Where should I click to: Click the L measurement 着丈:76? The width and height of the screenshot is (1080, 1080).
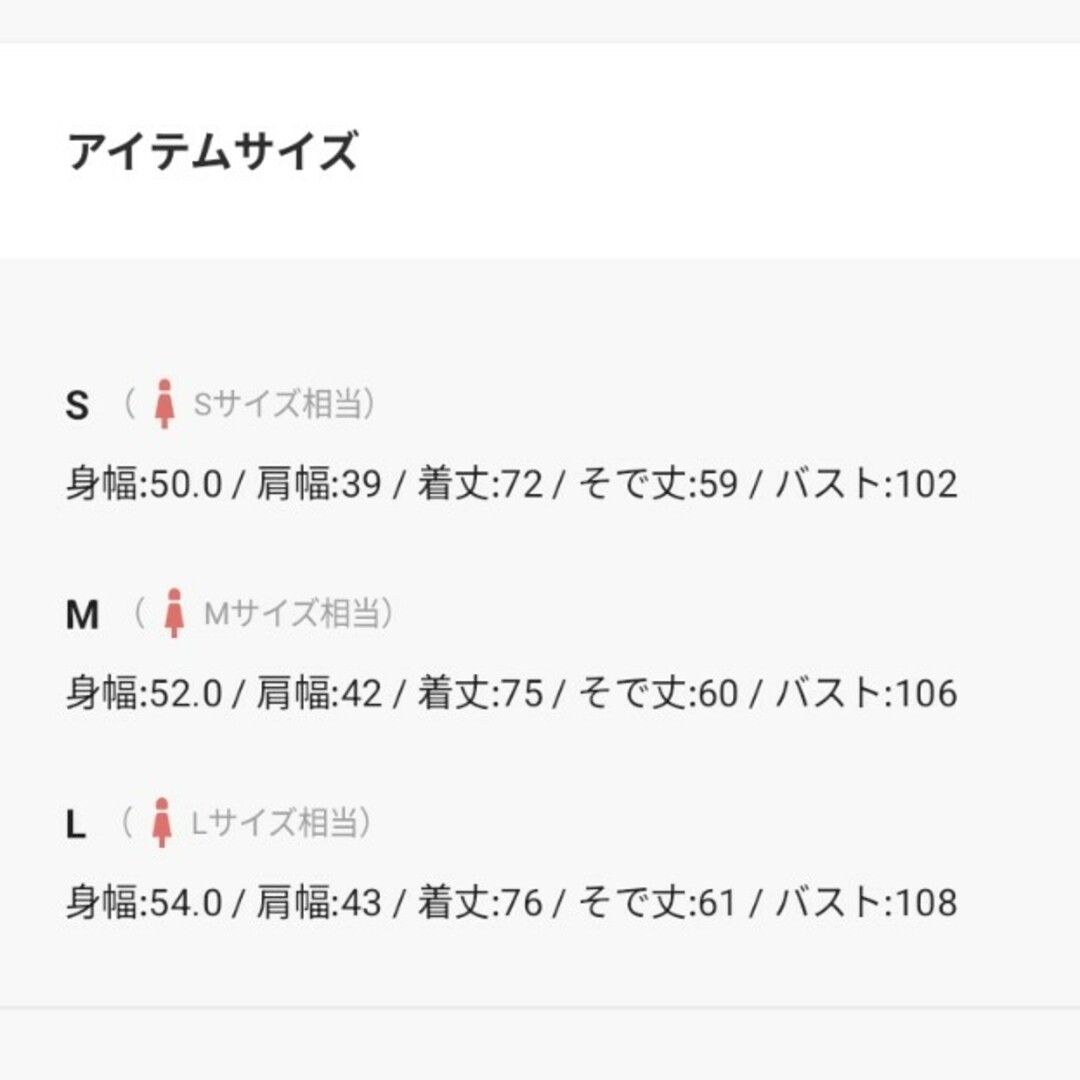coord(480,902)
